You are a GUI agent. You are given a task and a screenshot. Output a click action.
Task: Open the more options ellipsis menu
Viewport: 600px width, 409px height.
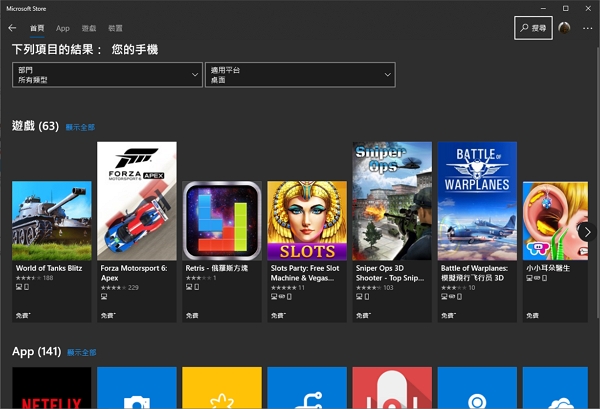[587, 28]
